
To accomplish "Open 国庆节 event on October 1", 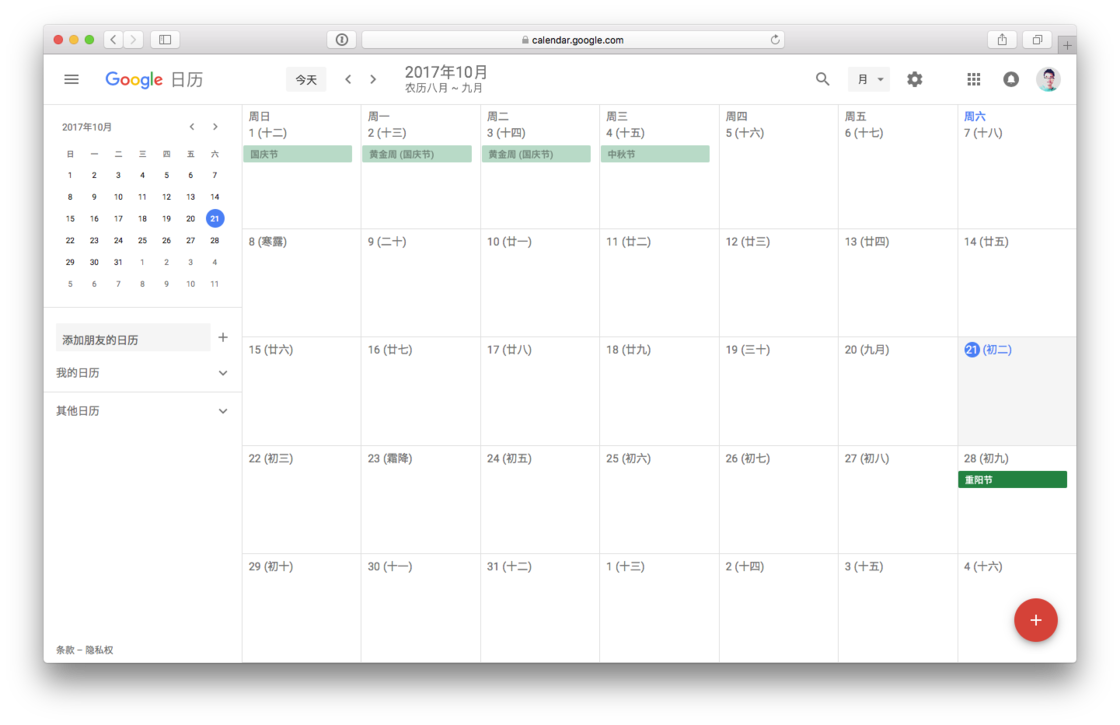I will 298,154.
